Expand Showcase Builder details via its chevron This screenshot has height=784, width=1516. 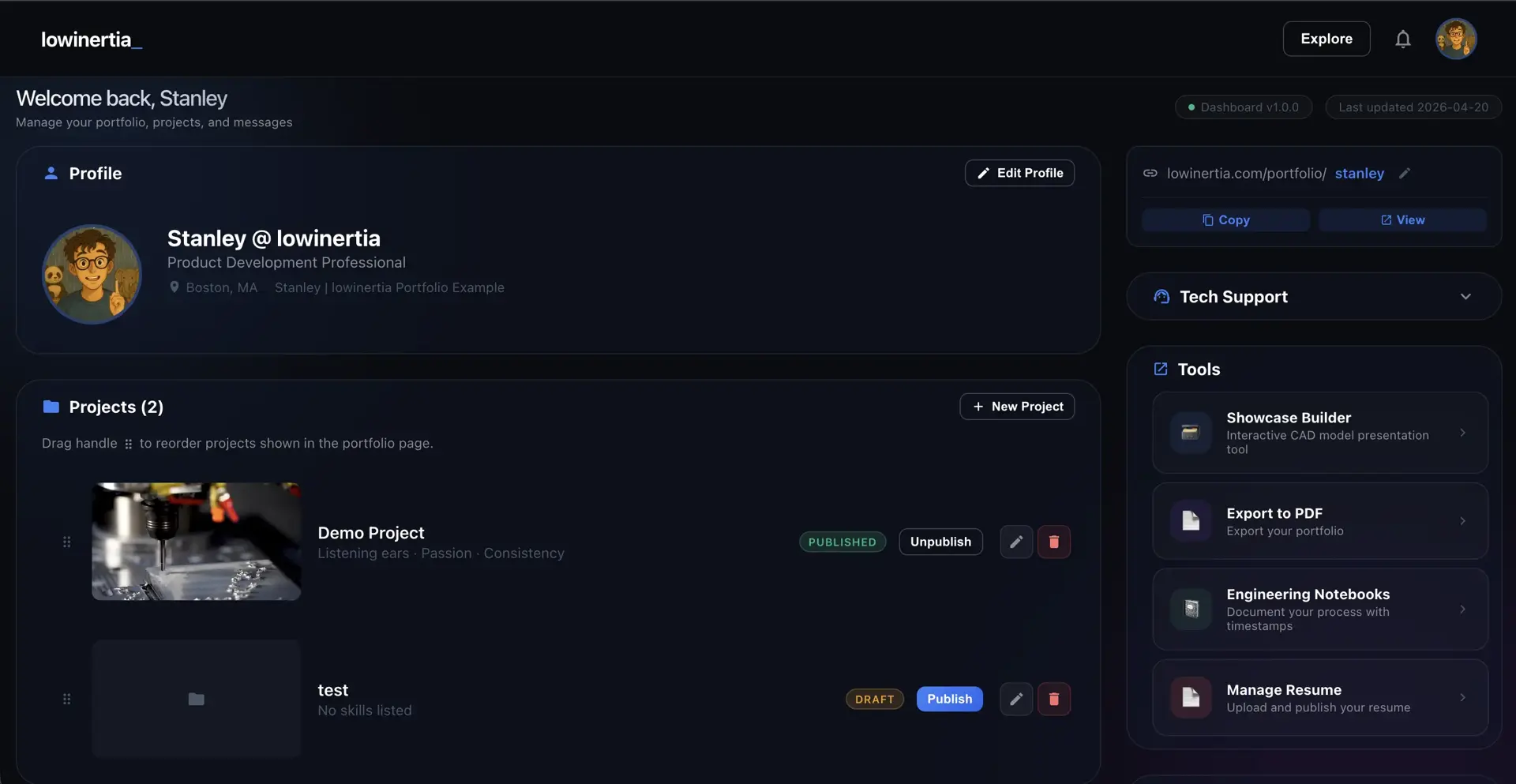click(x=1462, y=433)
